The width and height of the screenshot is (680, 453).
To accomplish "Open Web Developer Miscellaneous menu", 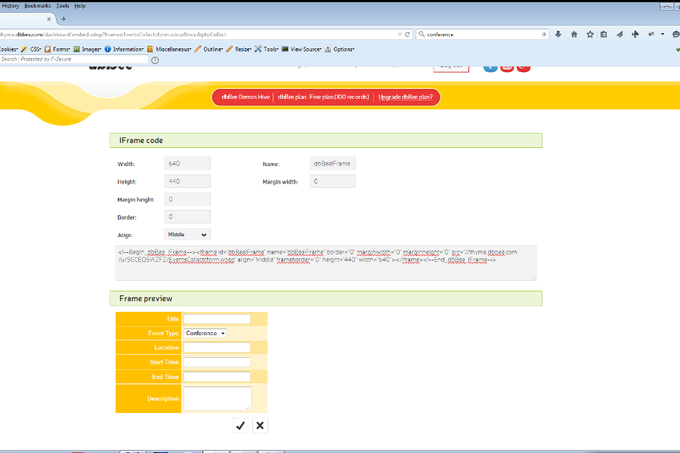I will coord(169,49).
